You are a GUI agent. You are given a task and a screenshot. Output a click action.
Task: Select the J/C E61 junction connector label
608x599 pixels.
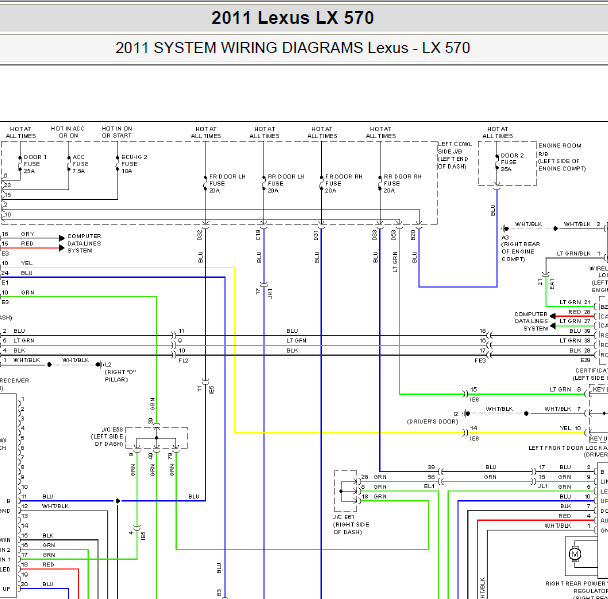(x=351, y=525)
